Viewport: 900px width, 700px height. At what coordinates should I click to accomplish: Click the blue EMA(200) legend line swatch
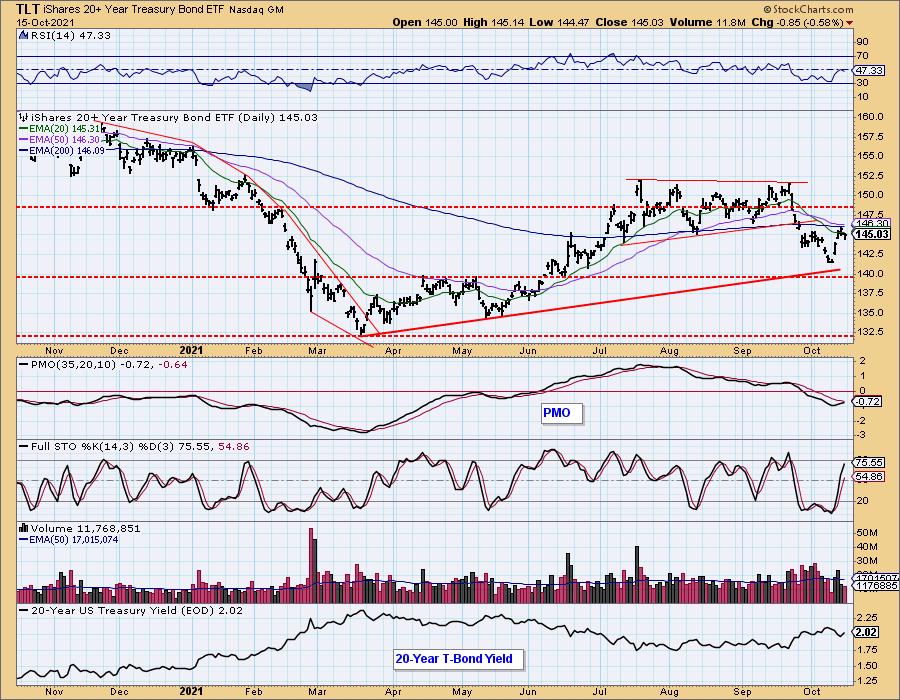click(x=24, y=150)
